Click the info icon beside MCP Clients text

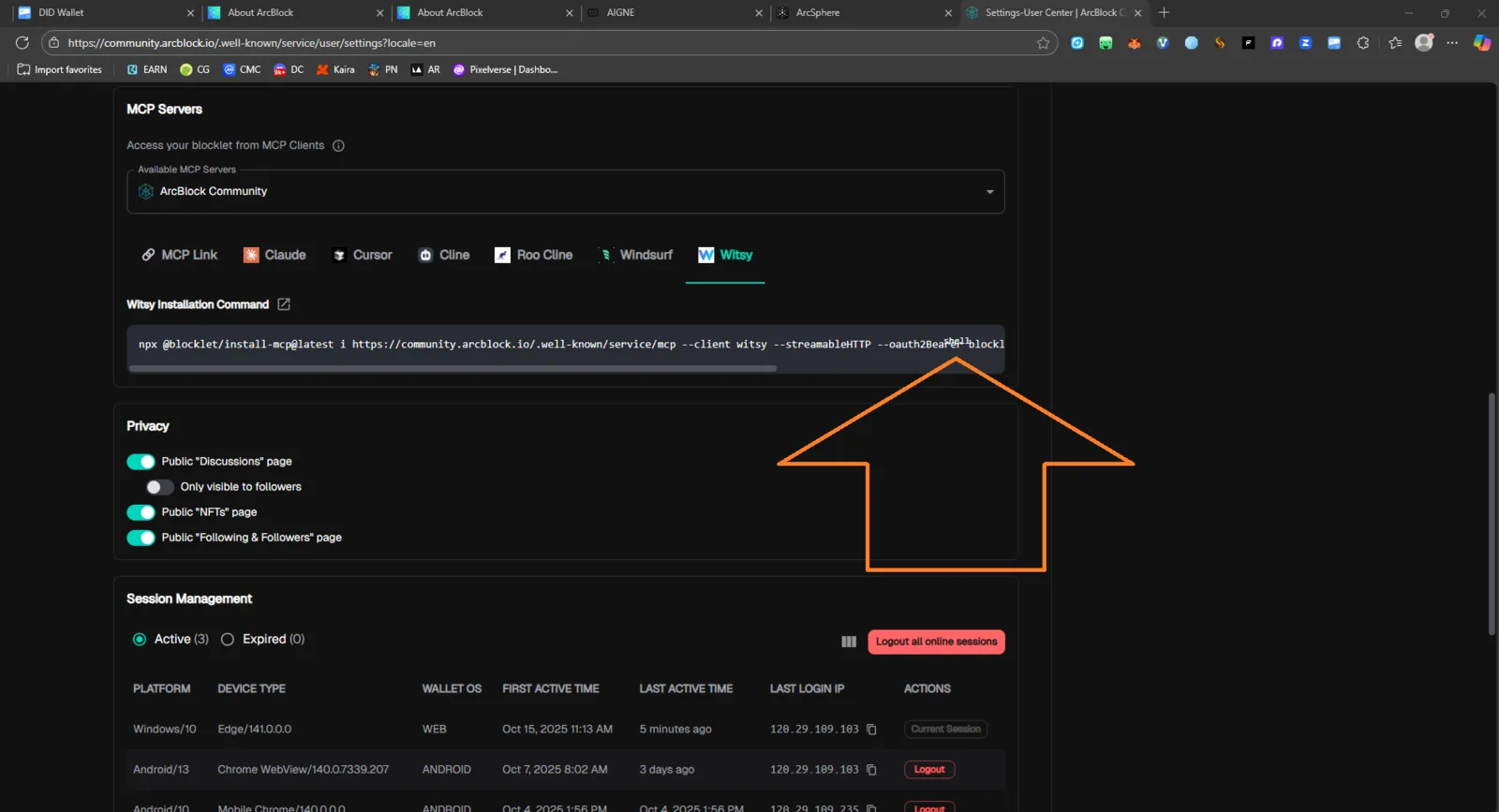[339, 146]
